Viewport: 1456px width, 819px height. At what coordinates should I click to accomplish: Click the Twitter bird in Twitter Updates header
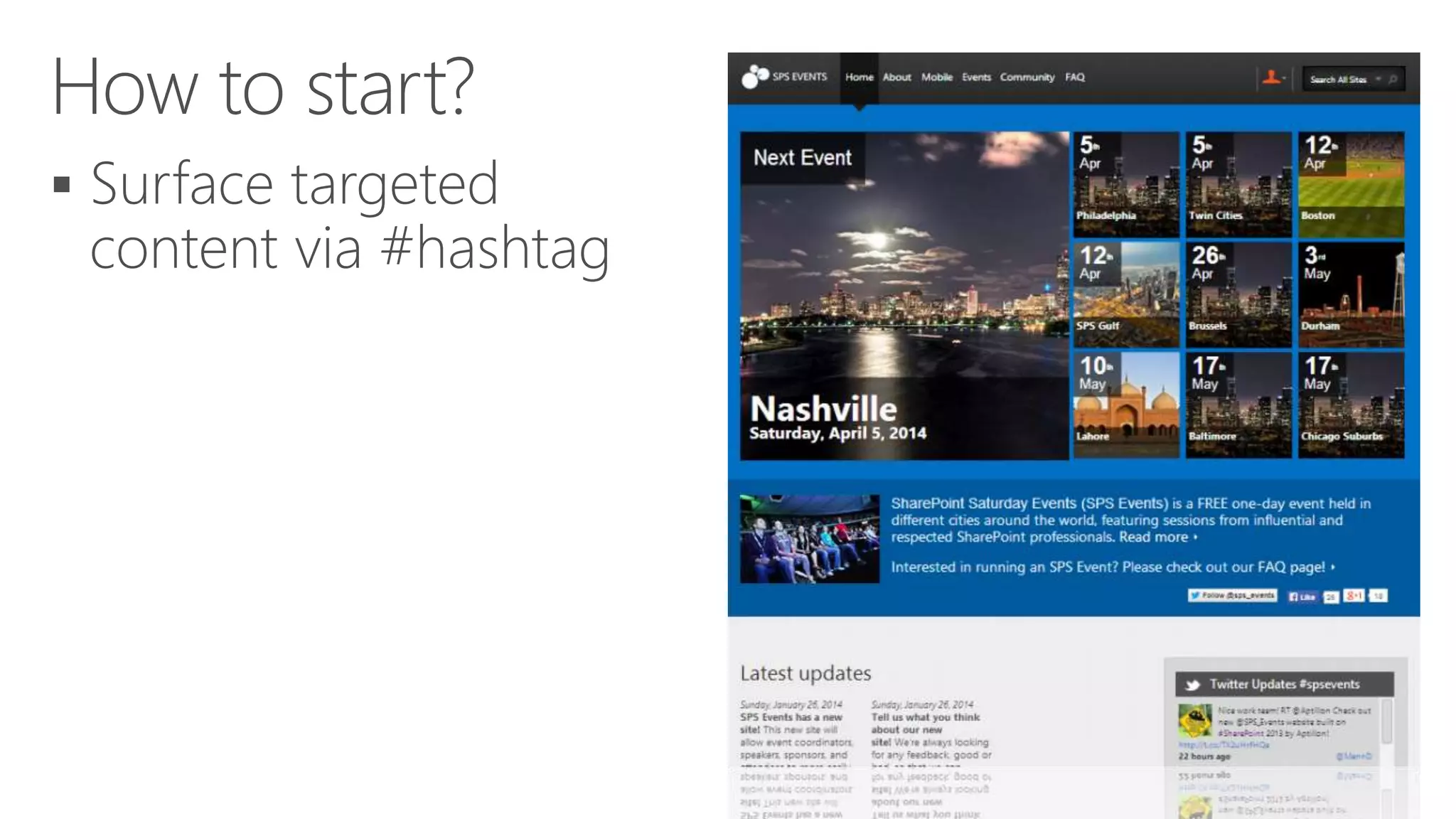(1193, 685)
